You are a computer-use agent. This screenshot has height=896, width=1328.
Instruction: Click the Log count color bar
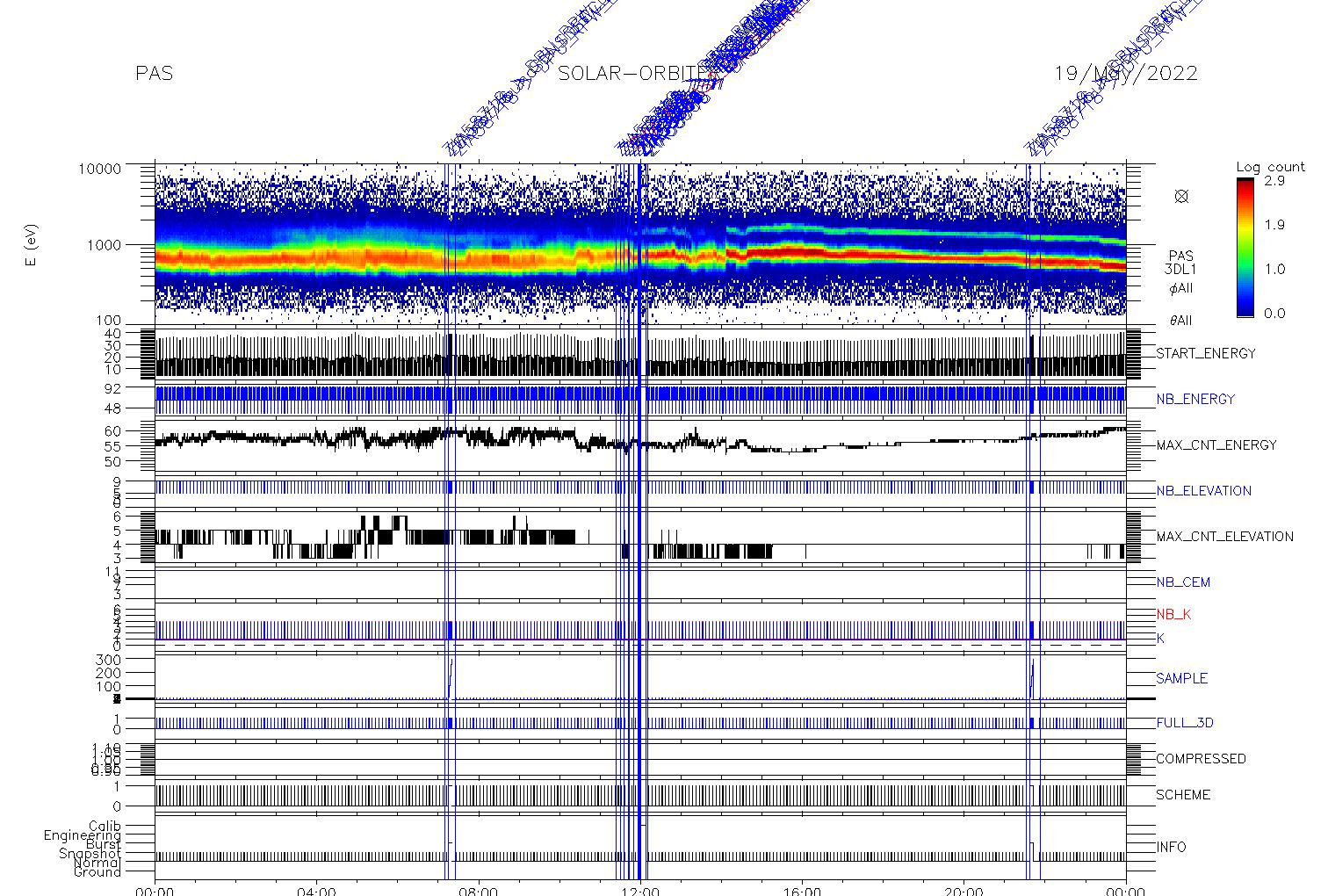pos(1245,247)
